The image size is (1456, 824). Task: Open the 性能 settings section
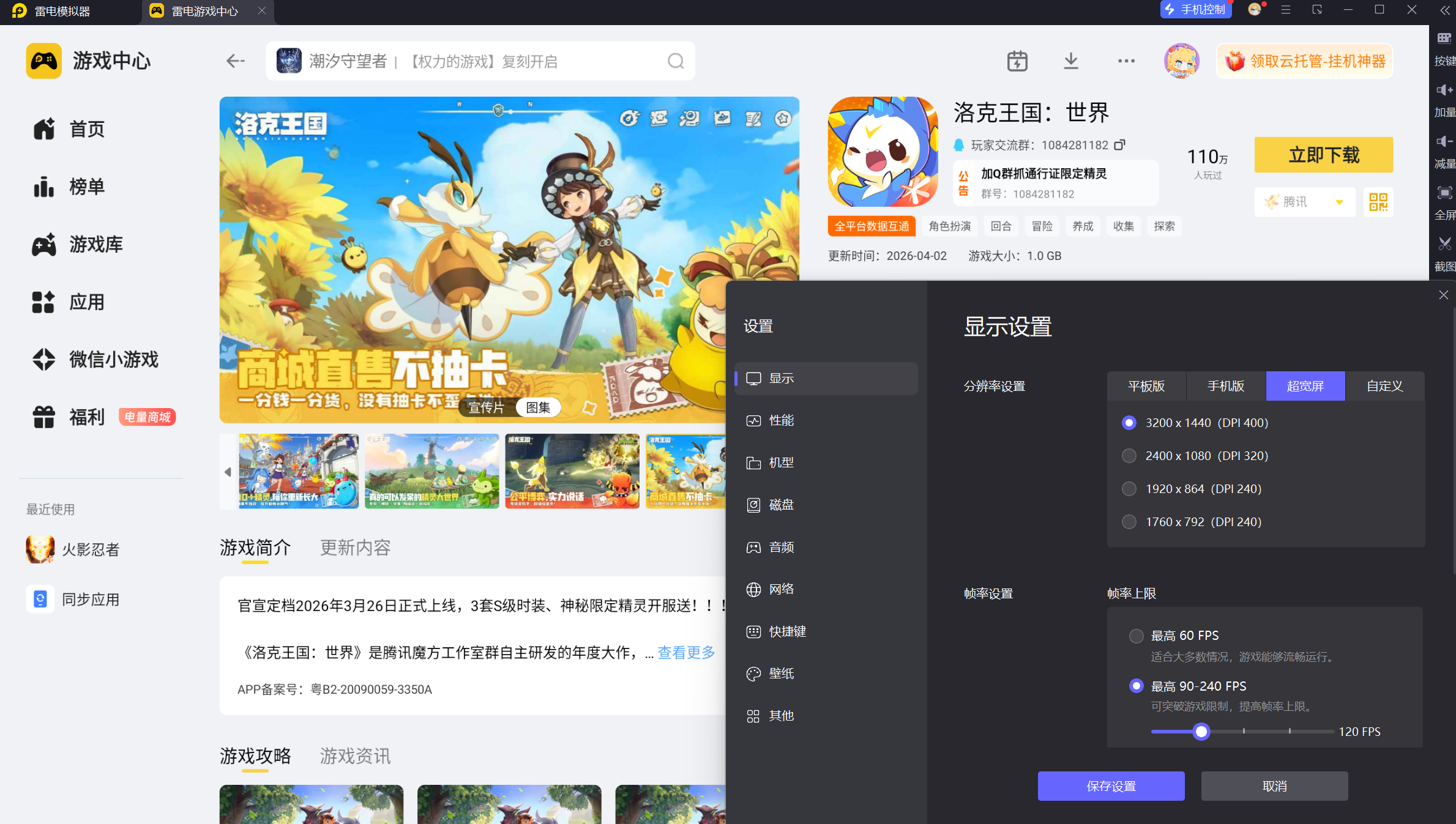[782, 420]
